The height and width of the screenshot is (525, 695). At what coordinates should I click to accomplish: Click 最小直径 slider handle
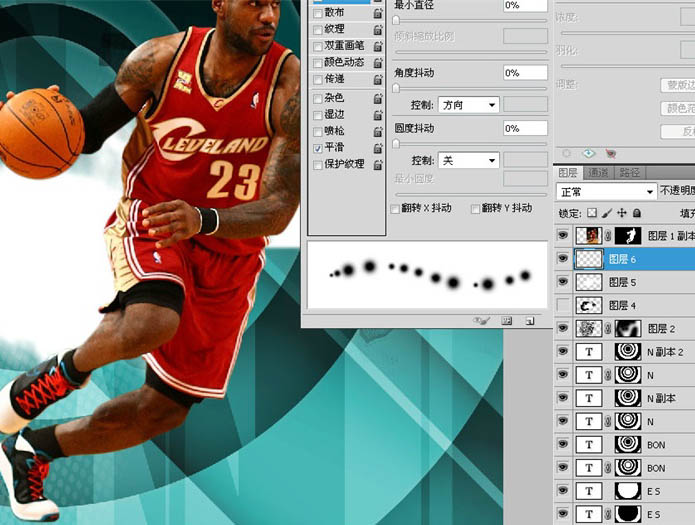[396, 20]
